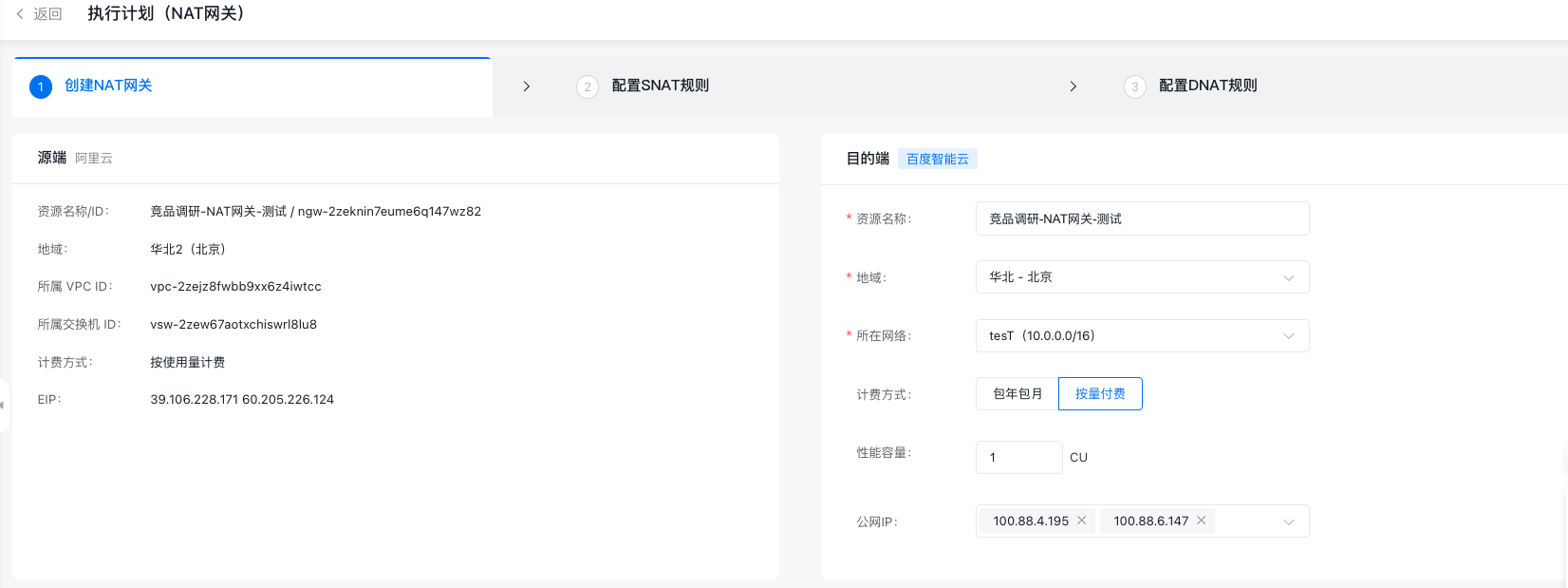Click the VPC ID vpc-2zejz8fwbb9xx6z4iwtcc
The image size is (1568, 588).
coord(235,287)
